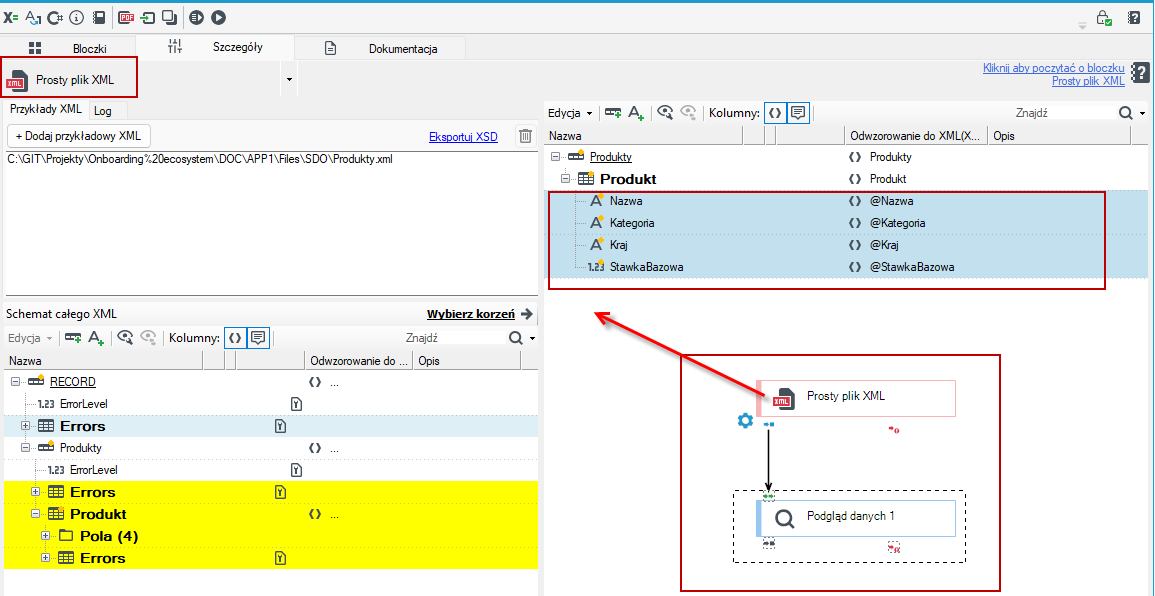This screenshot has height=596, width=1155.
Task: Click the X= variables icon in top toolbar
Action: pos(11,17)
